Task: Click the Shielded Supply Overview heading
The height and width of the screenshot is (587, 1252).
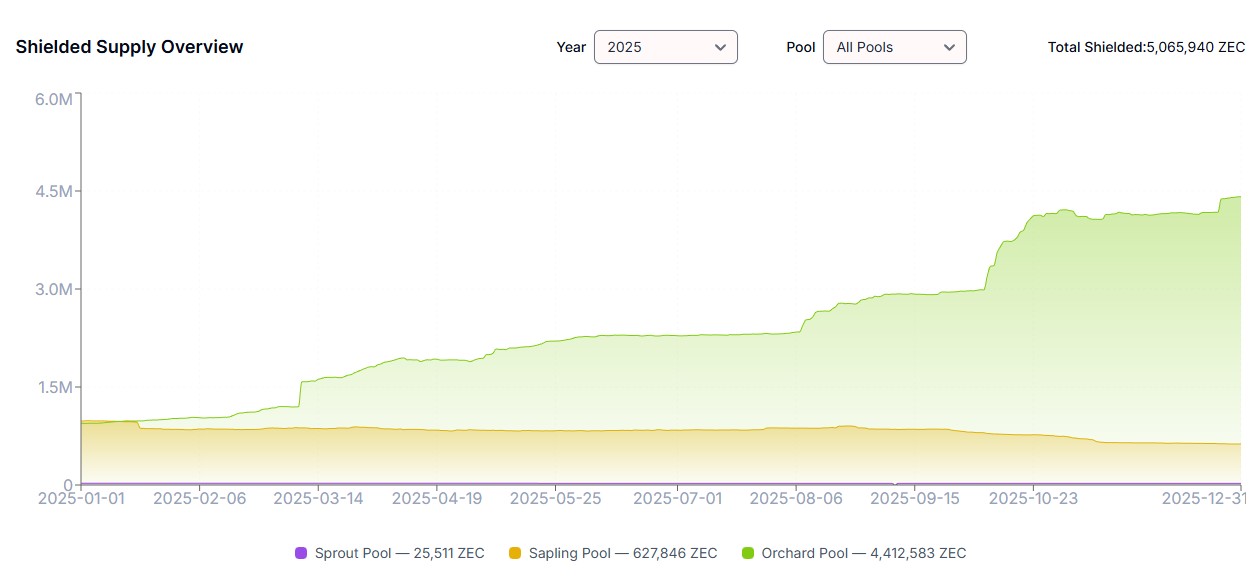Action: (x=129, y=47)
